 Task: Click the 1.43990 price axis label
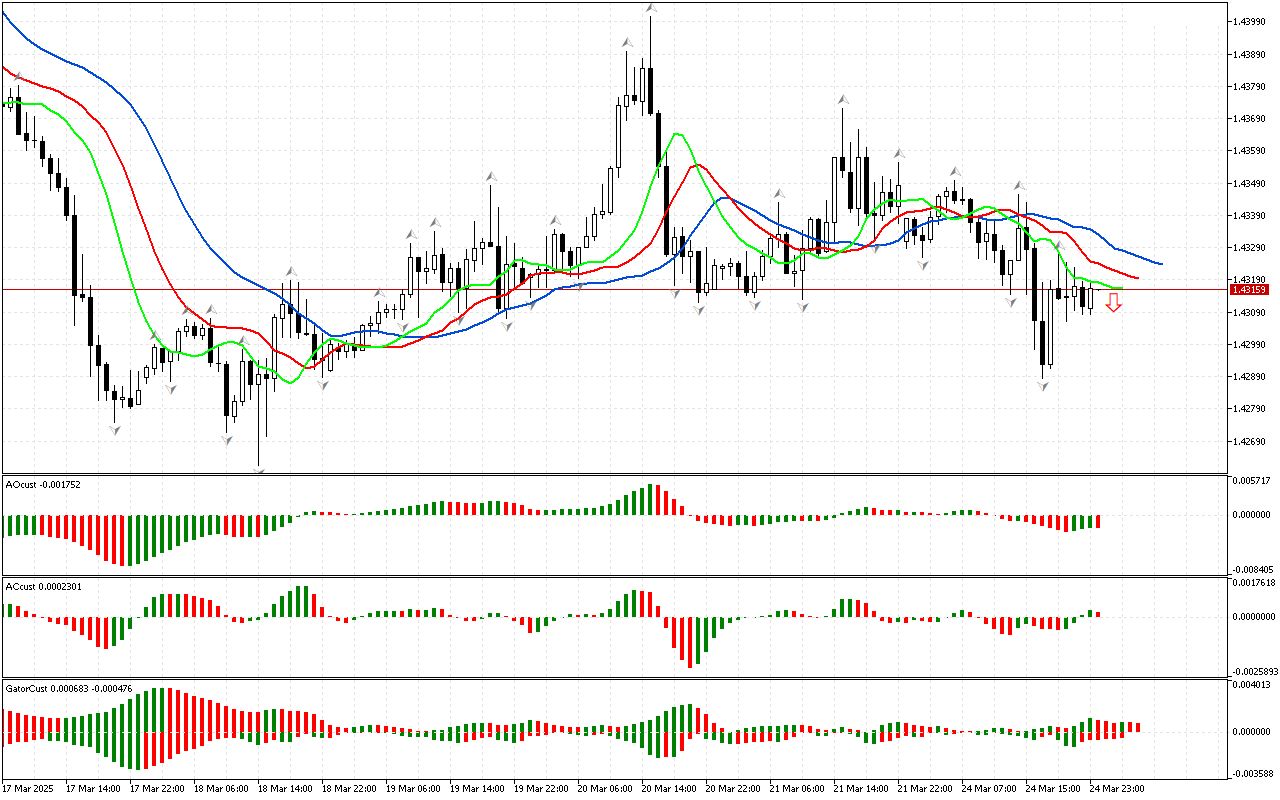(x=1251, y=21)
